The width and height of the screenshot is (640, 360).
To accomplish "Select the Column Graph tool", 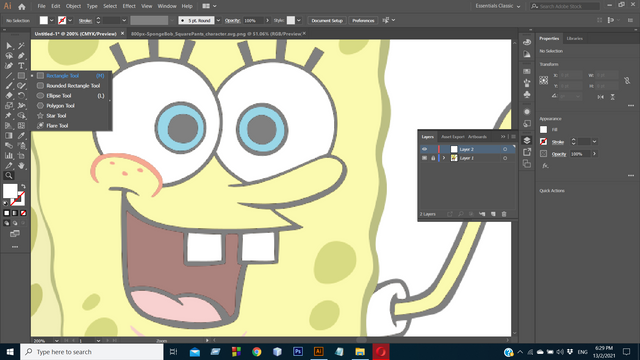I will click(x=9, y=156).
